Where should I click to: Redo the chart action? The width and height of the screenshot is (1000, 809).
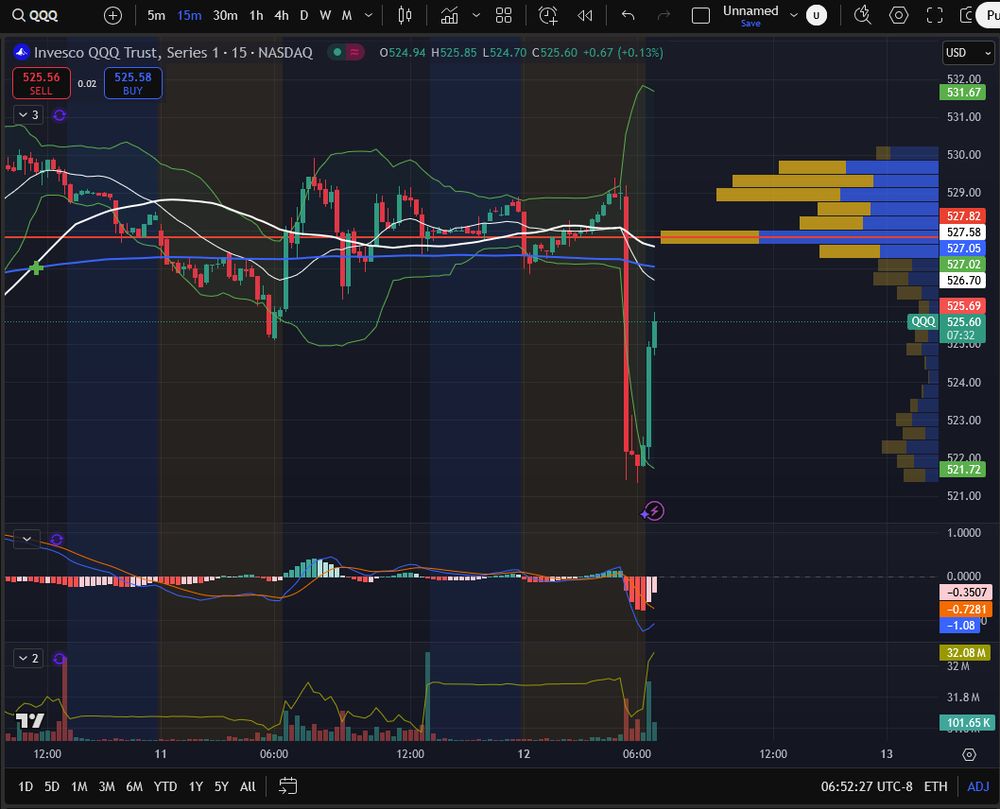click(x=664, y=15)
